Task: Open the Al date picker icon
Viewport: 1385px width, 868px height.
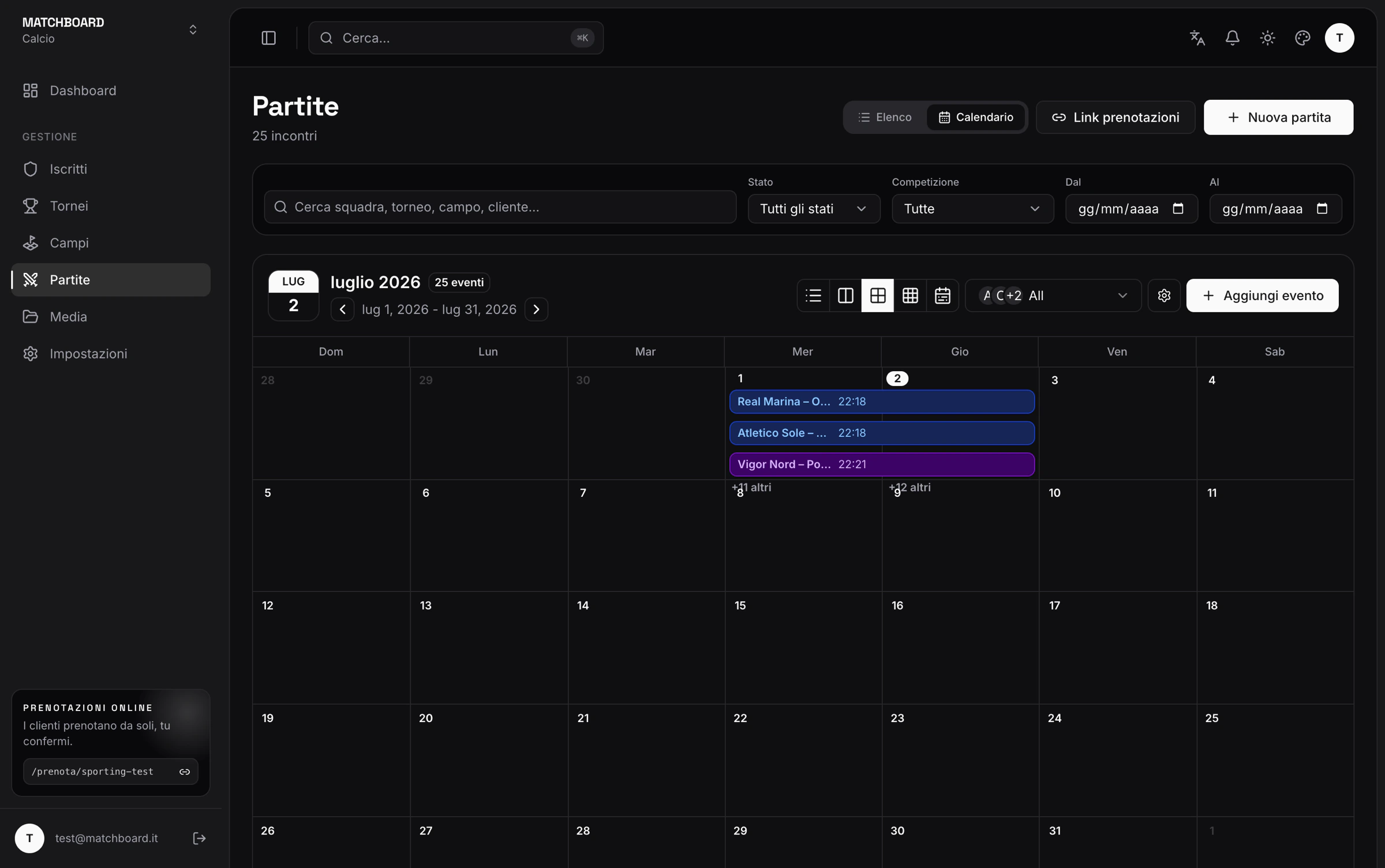Action: coord(1322,208)
